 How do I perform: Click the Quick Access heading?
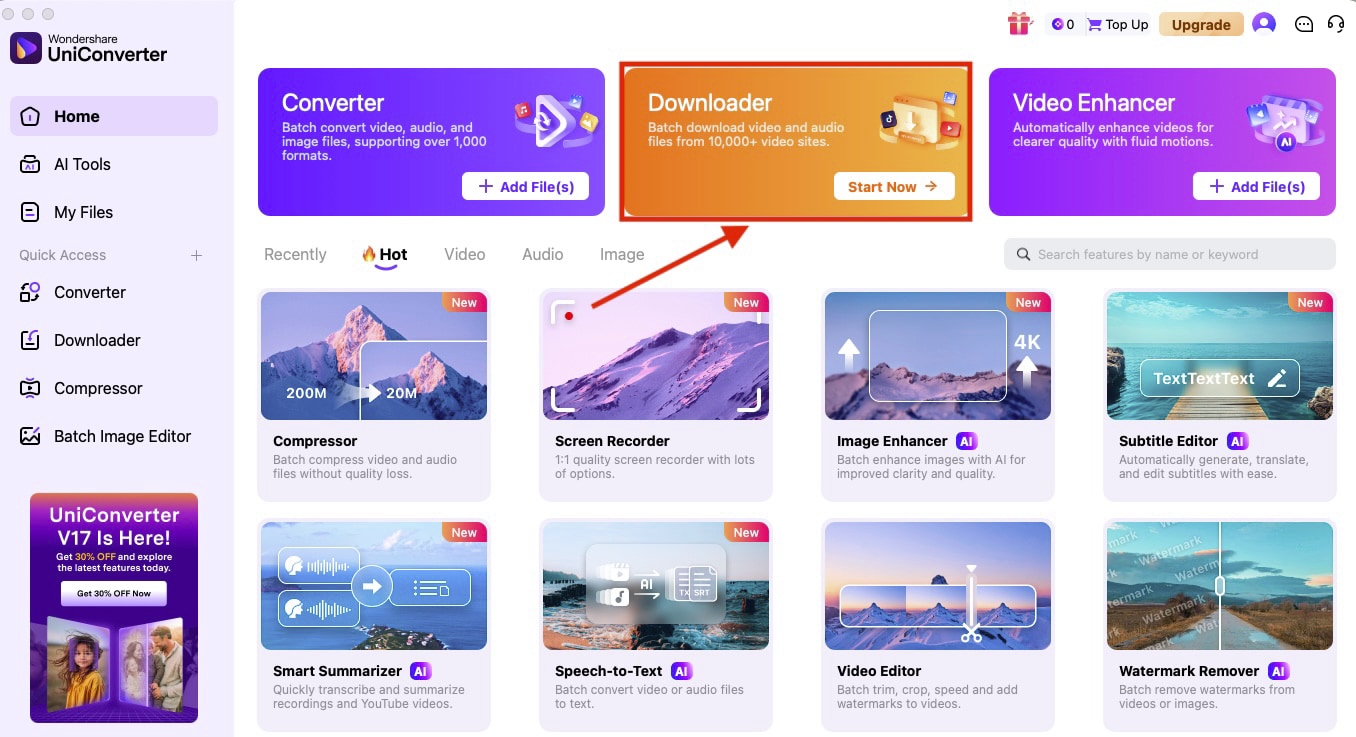(62, 255)
